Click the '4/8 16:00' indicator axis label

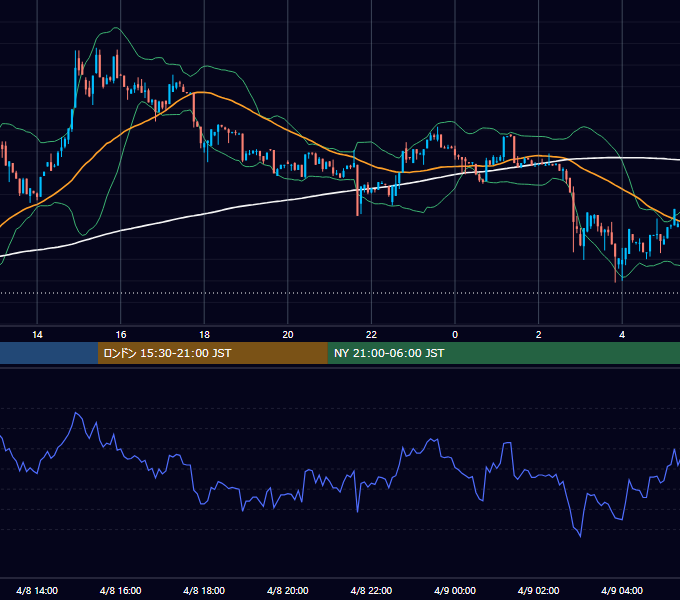(121, 590)
